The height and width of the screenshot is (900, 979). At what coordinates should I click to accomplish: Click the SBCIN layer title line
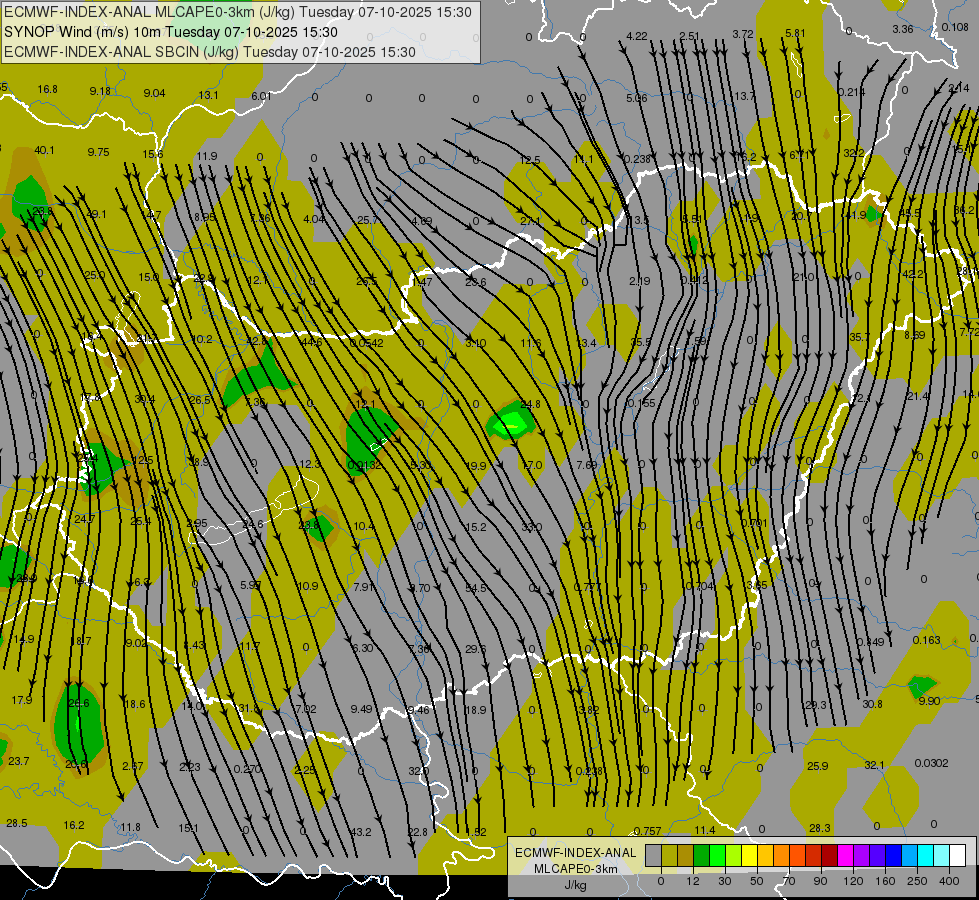click(x=209, y=52)
